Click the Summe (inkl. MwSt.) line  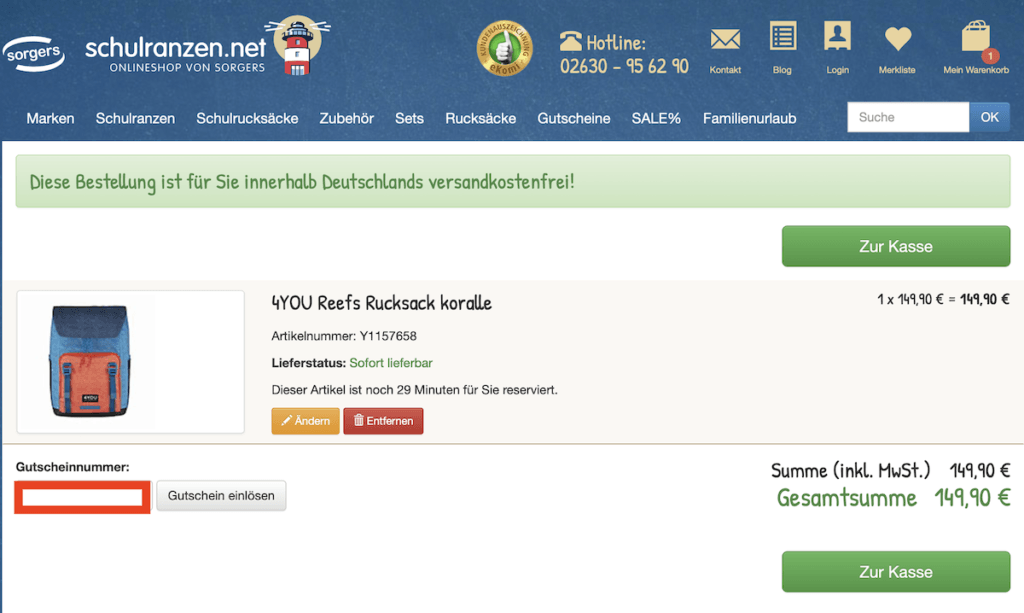point(890,470)
